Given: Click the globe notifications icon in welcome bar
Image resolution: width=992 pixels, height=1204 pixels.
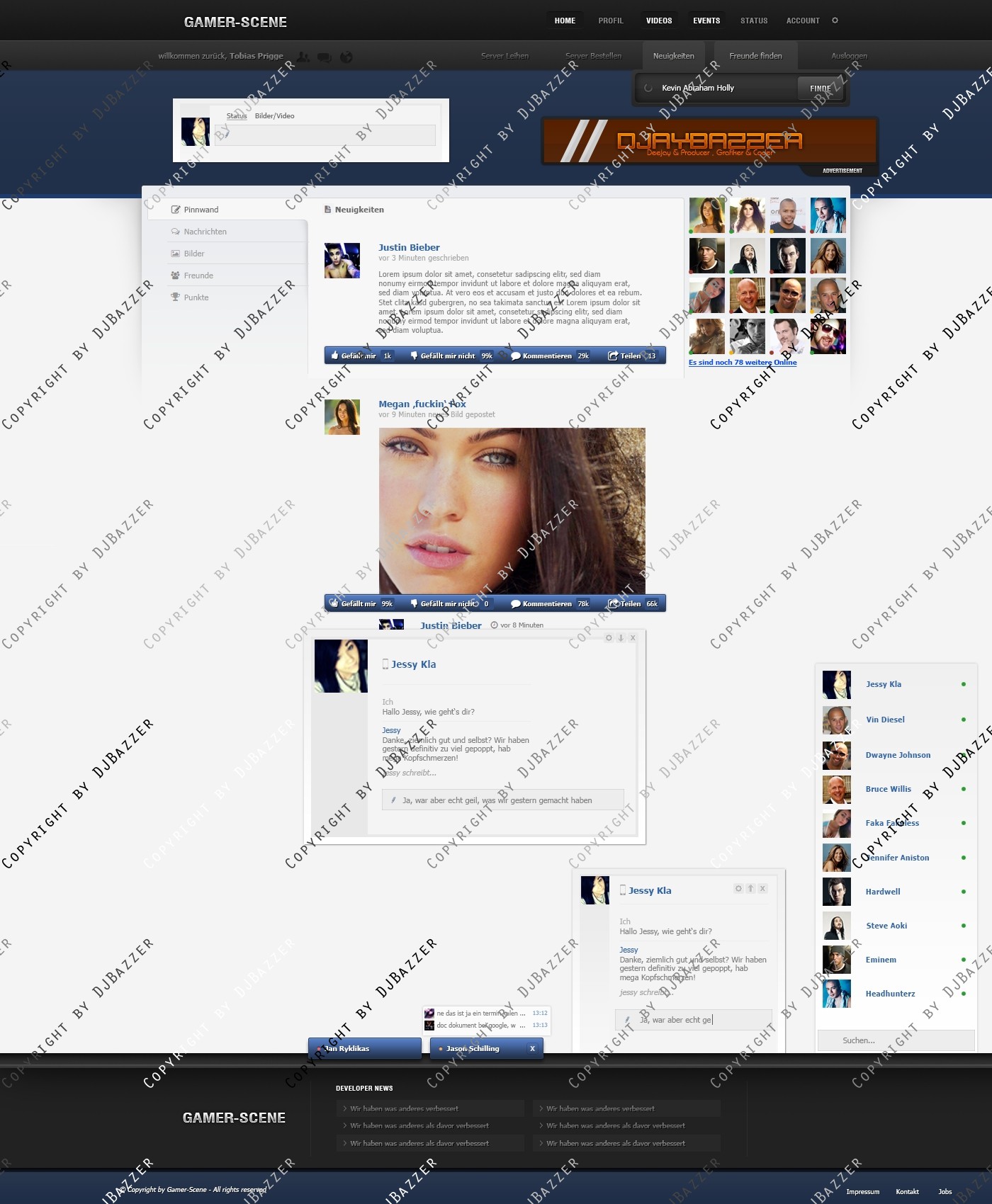Looking at the screenshot, I should point(346,57).
